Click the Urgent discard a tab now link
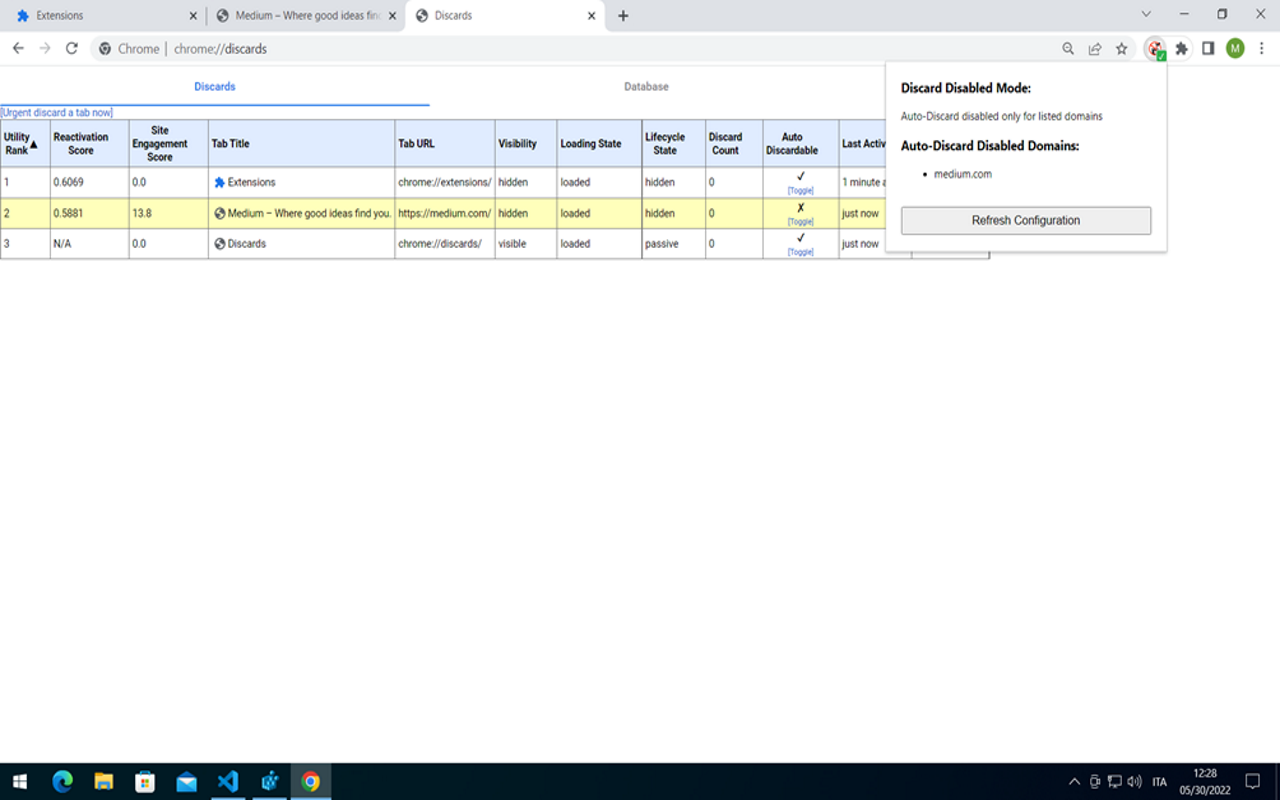The image size is (1280, 800). (57, 113)
